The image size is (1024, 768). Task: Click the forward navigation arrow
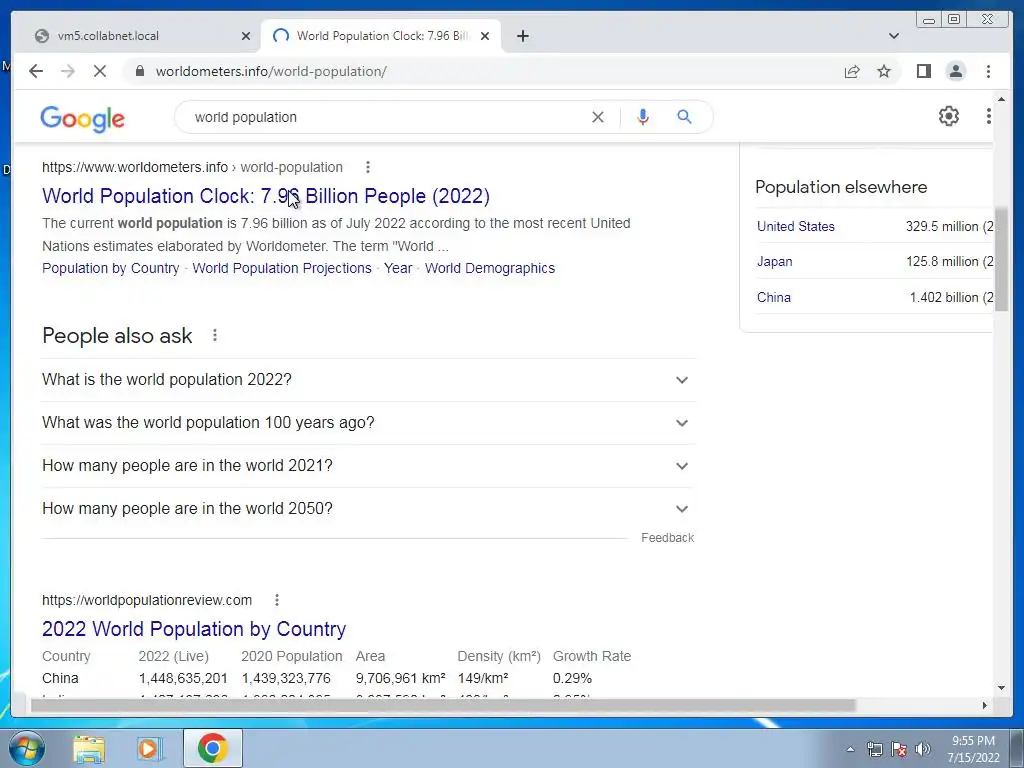click(68, 71)
